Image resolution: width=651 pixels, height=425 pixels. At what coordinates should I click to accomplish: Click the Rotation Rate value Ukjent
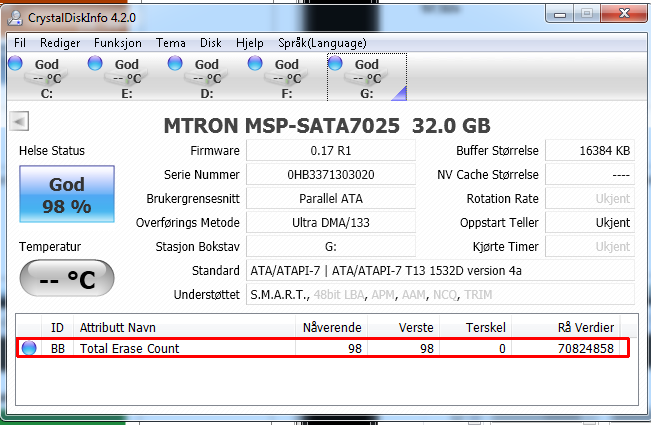click(x=590, y=198)
